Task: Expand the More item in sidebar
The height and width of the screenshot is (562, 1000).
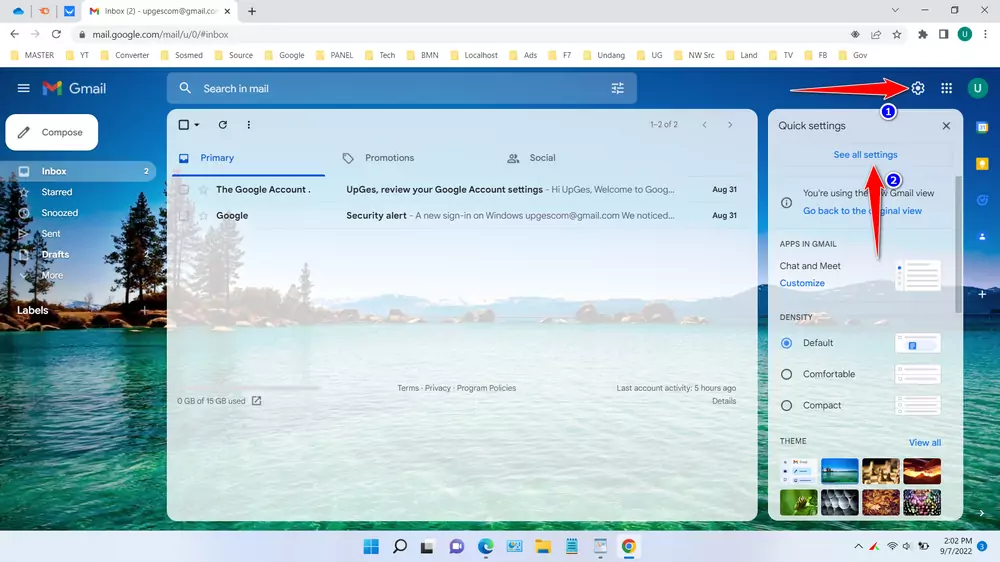Action: point(52,275)
